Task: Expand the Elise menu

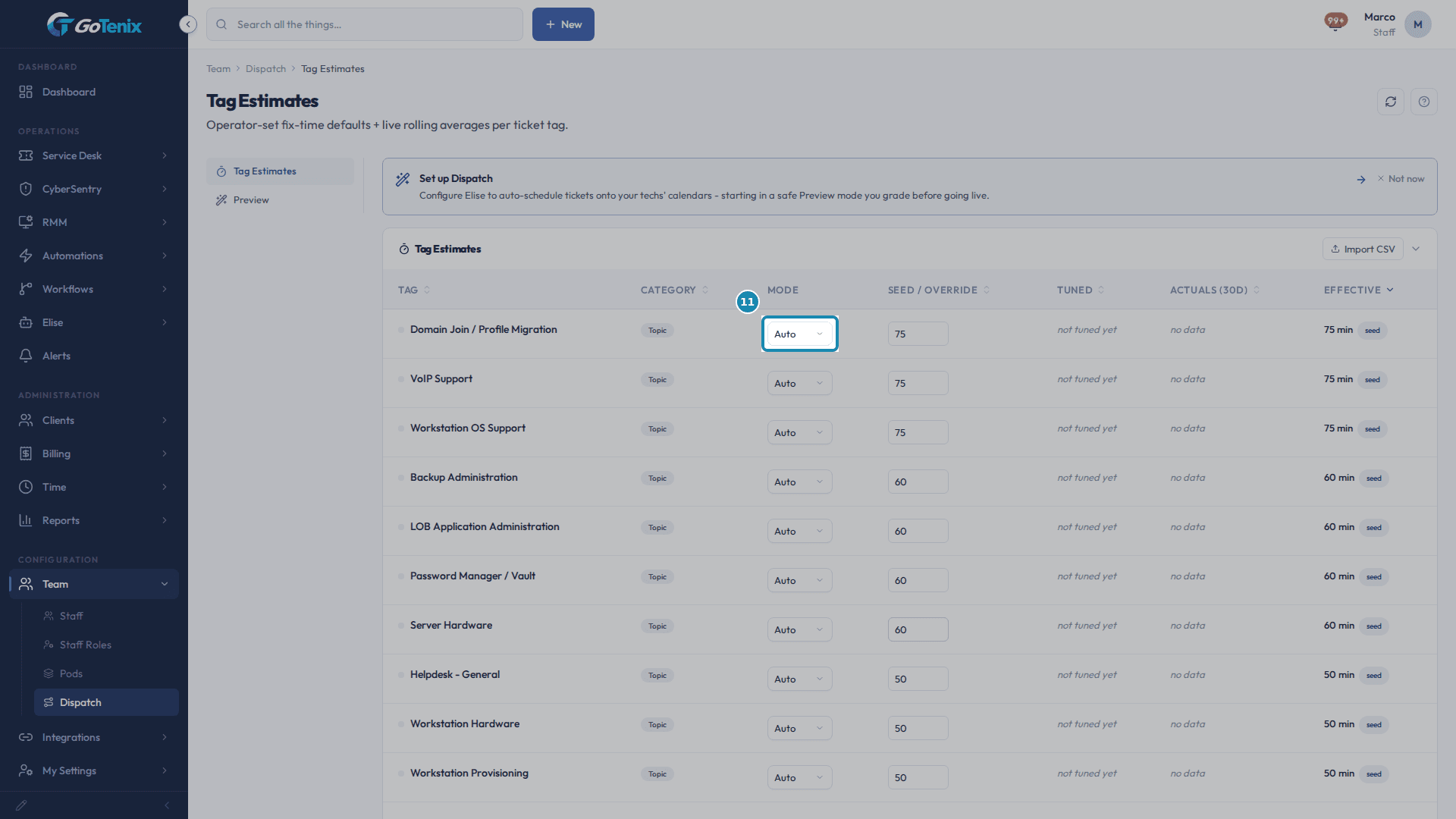Action: pyautogui.click(x=94, y=322)
